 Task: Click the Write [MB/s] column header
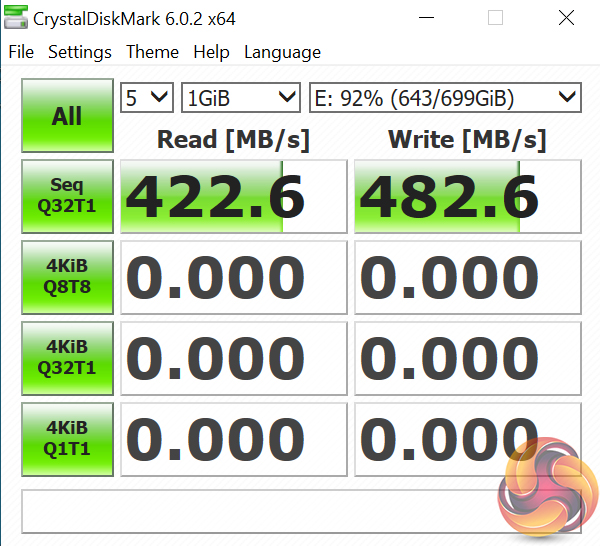(467, 140)
